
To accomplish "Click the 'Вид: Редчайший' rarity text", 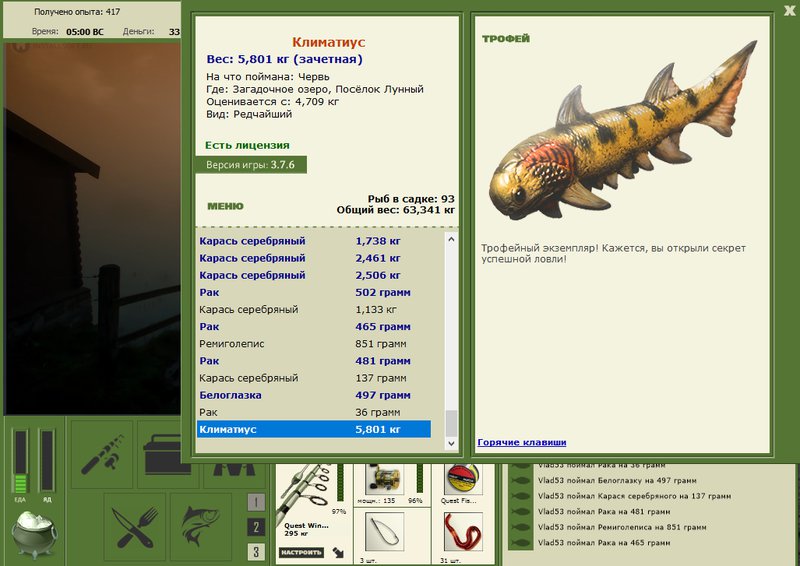I will 249,114.
